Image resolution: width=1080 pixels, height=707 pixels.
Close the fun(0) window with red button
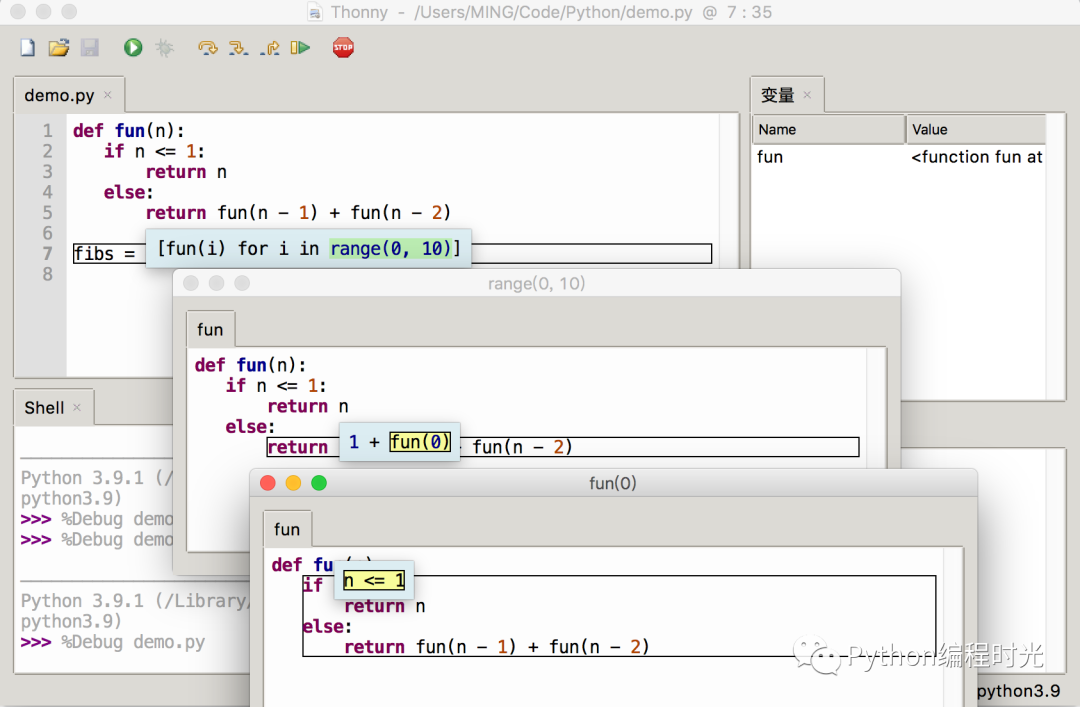coord(268,483)
